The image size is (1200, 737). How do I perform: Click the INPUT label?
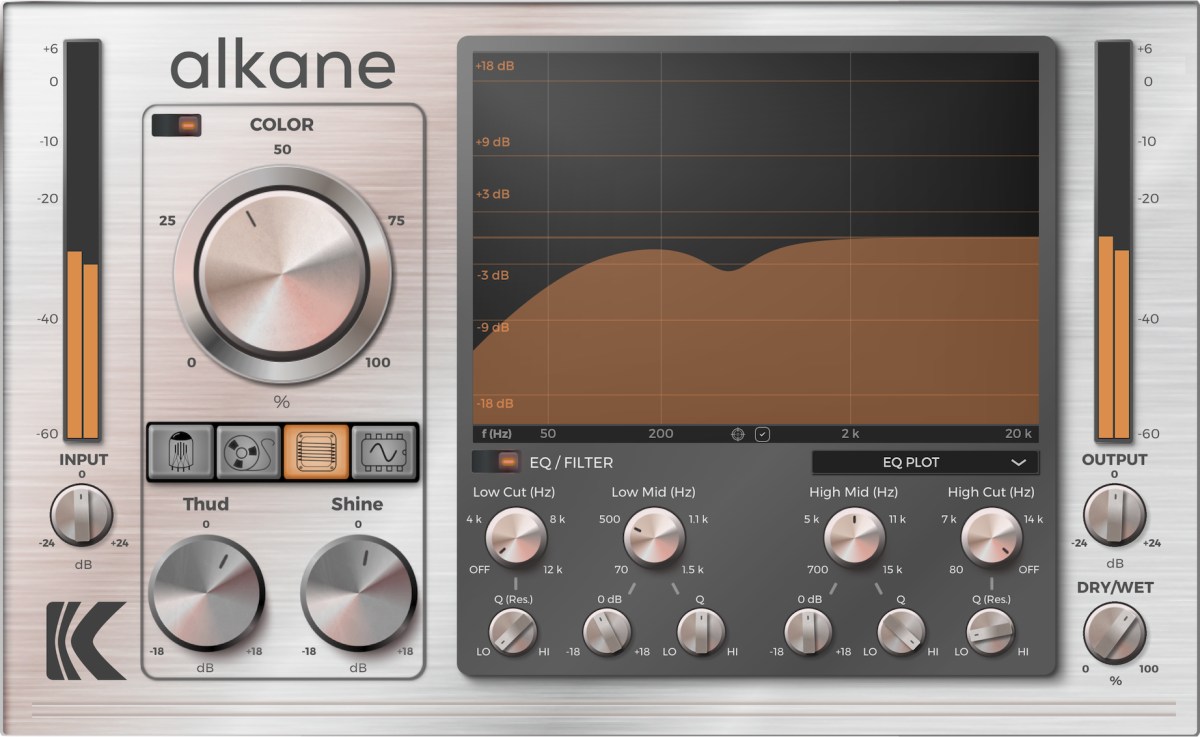click(x=84, y=460)
